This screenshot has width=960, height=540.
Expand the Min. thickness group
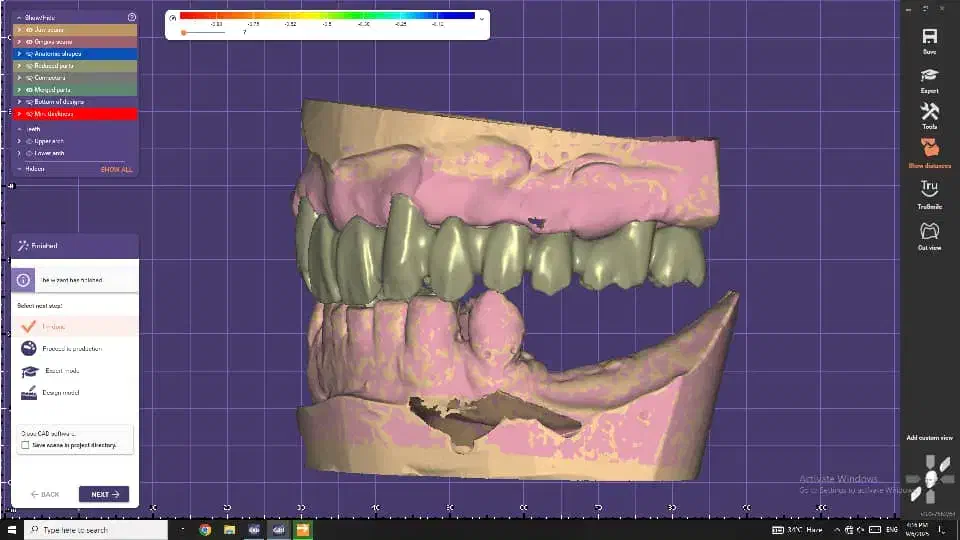pyautogui.click(x=20, y=114)
